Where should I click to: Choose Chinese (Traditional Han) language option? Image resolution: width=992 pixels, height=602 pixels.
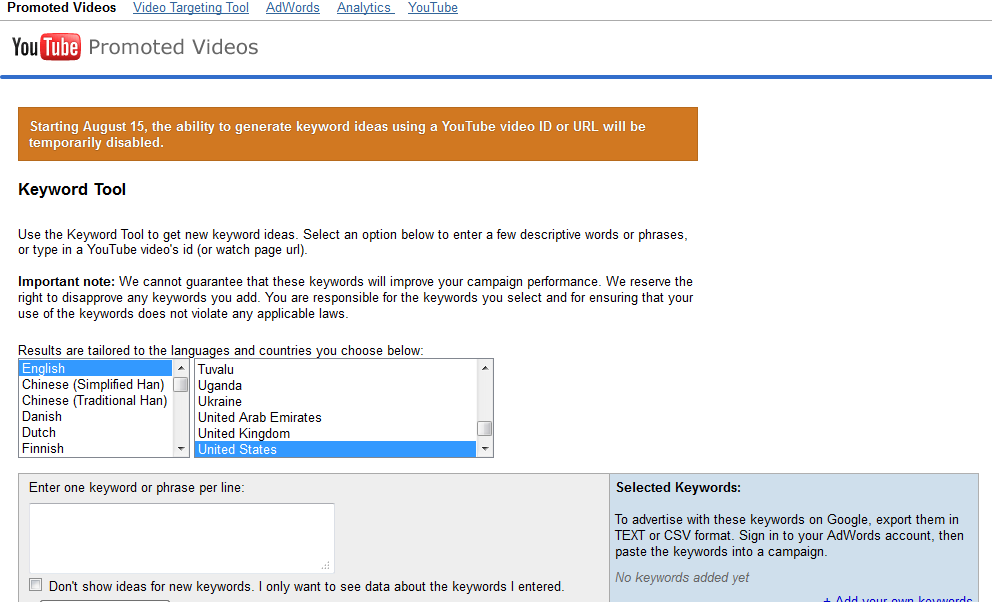click(94, 400)
